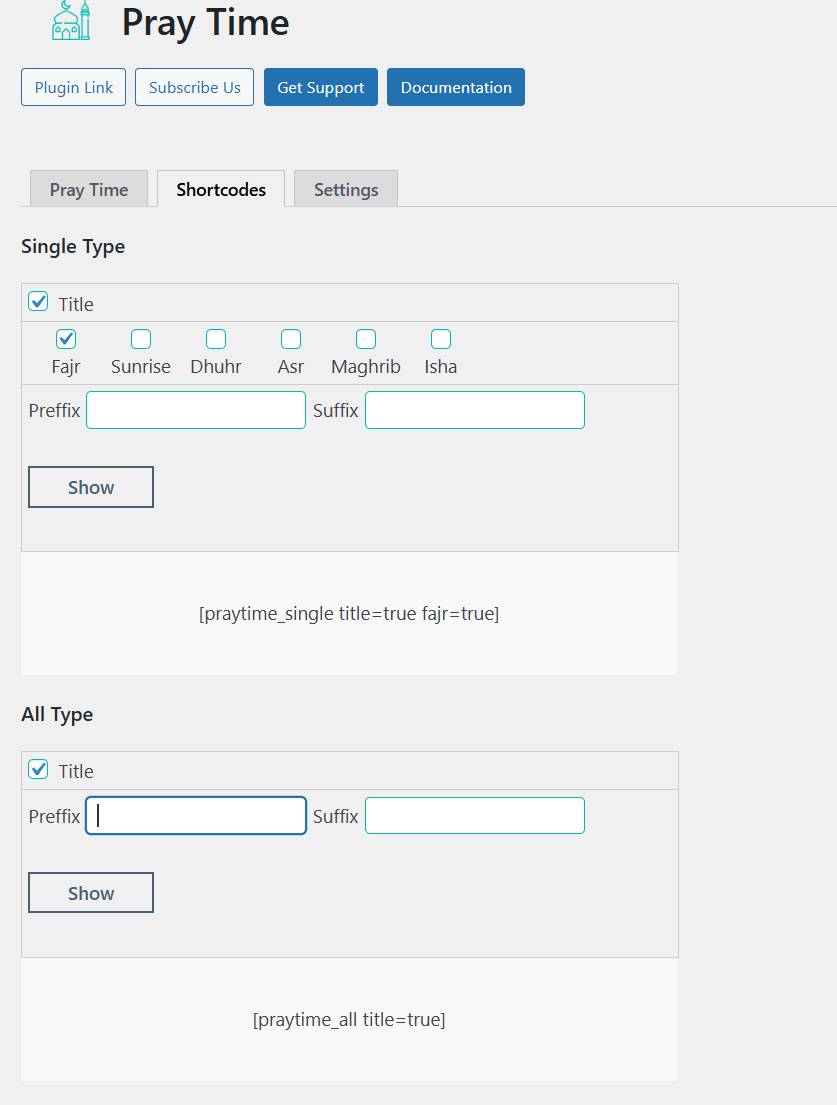837x1105 pixels.
Task: Uncheck Title in Single Type section
Action: [x=38, y=302]
